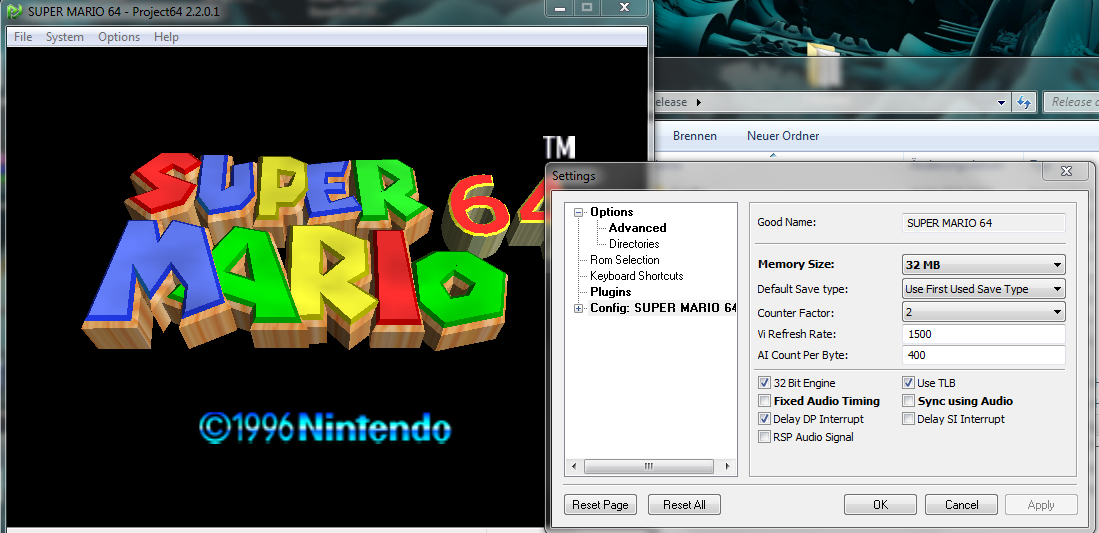
Task: Open the Memory Size dropdown
Action: coord(983,265)
